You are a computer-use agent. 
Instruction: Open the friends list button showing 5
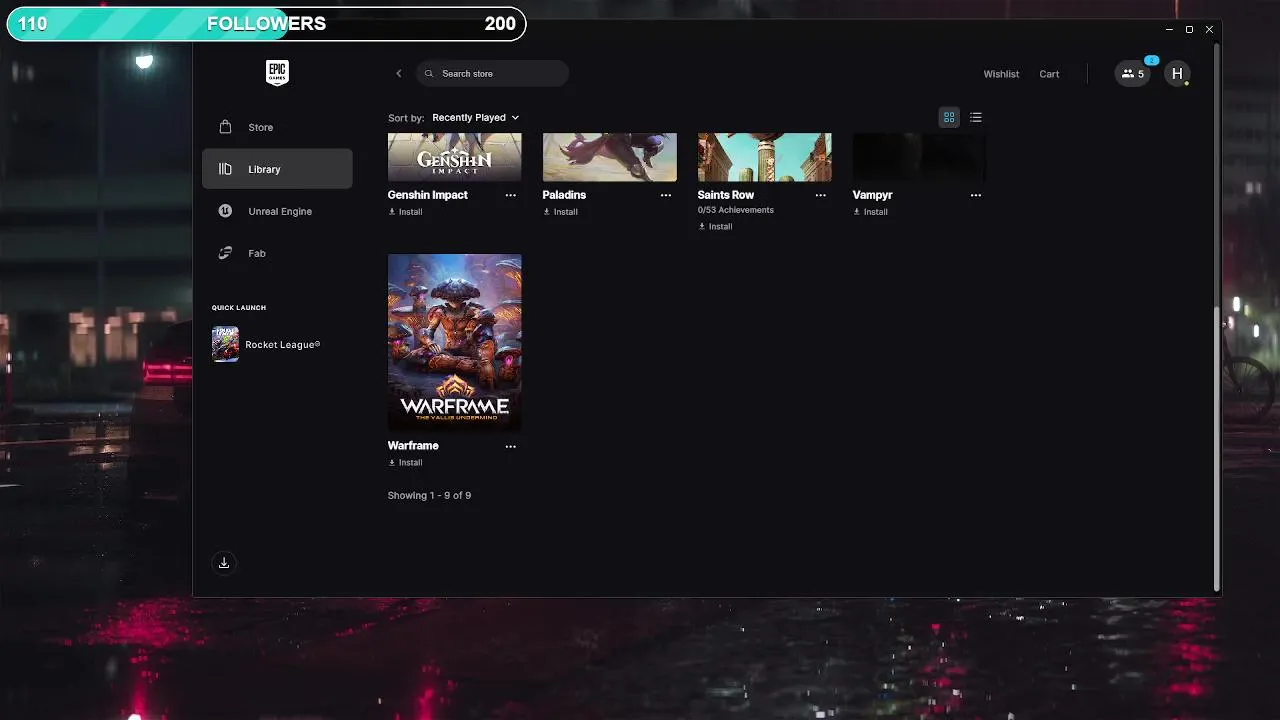pos(1133,73)
